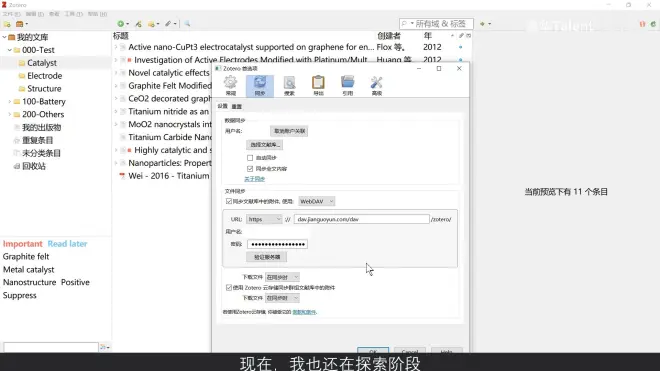Screen dimensions: 660x371
Task: Click the WebDAV password field
Action: pyautogui.click(x=277, y=244)
